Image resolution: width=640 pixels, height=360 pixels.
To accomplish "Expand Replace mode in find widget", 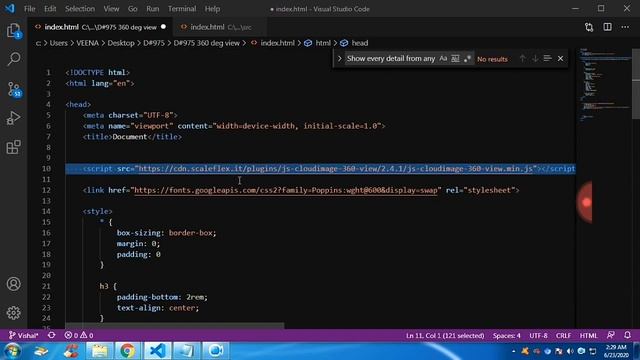I will click(x=339, y=59).
